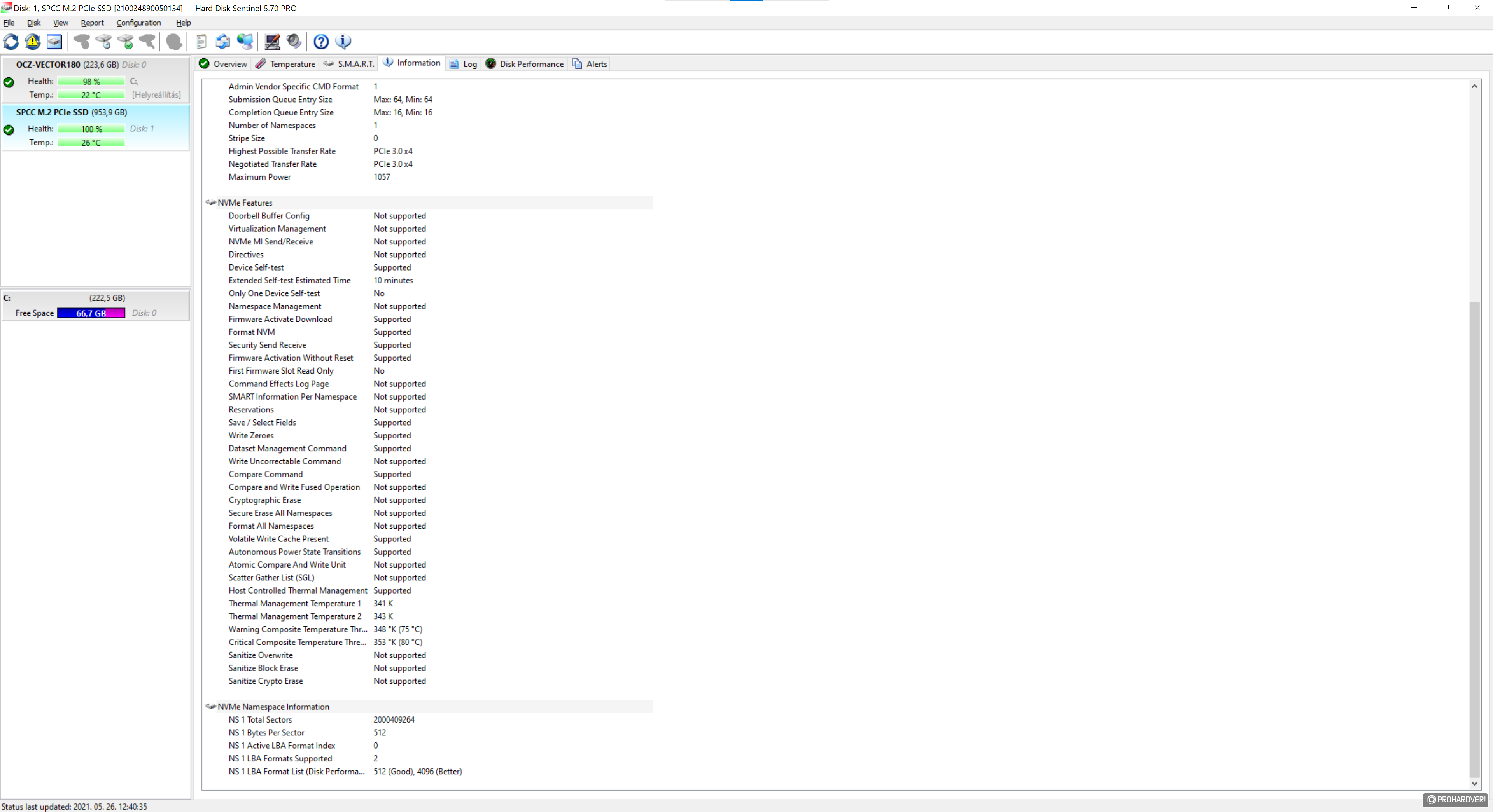Image resolution: width=1493 pixels, height=812 pixels.
Task: Select the Extended Self-test Estimated Time row
Action: (x=429, y=280)
